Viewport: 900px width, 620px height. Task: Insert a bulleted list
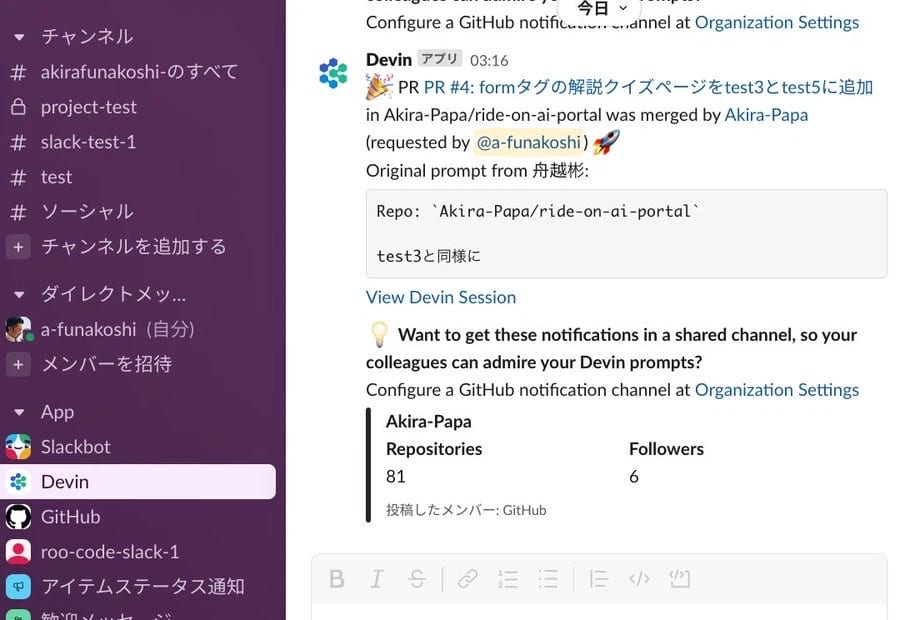(548, 579)
